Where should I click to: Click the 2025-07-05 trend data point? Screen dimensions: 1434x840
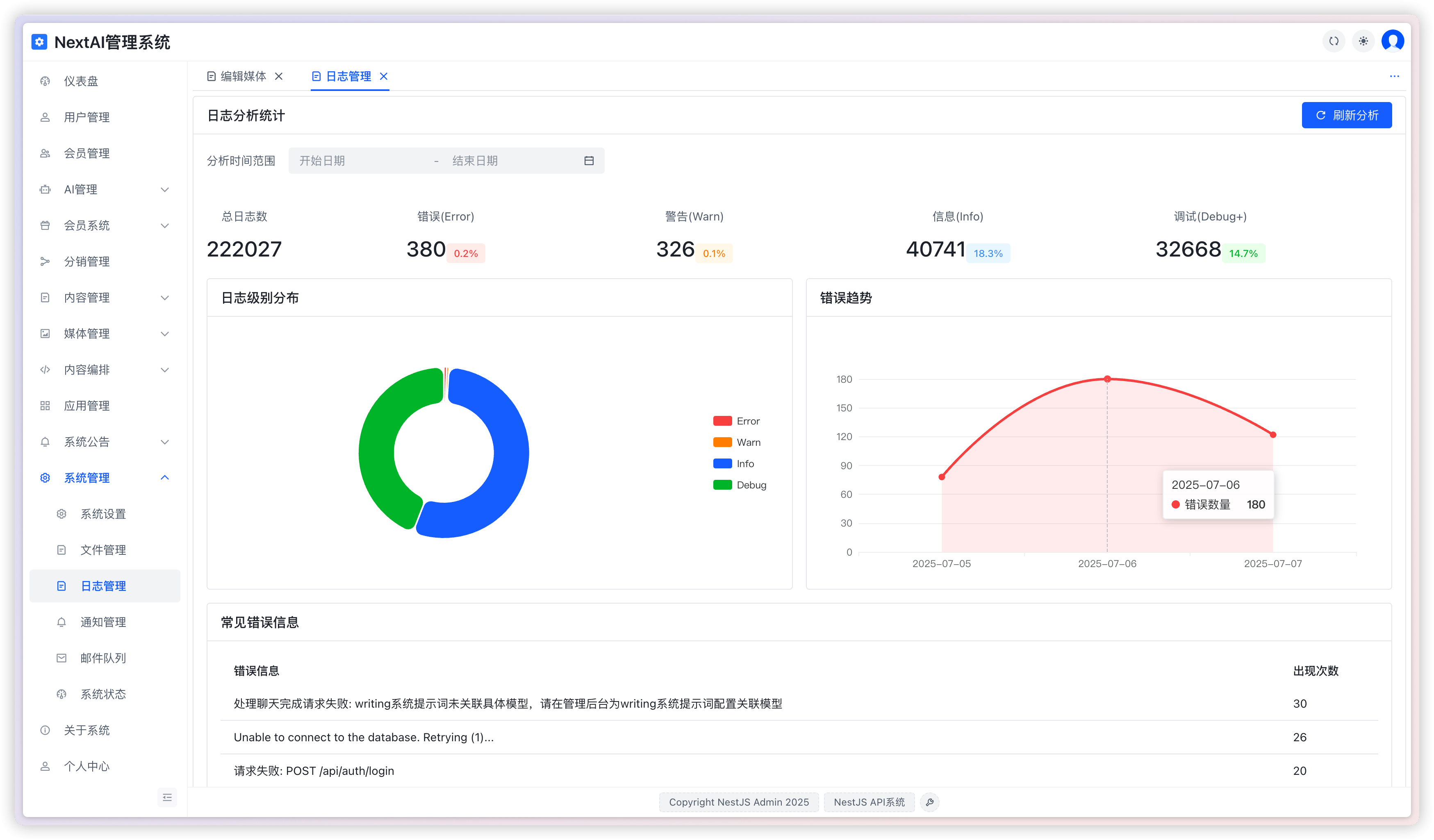coord(942,477)
